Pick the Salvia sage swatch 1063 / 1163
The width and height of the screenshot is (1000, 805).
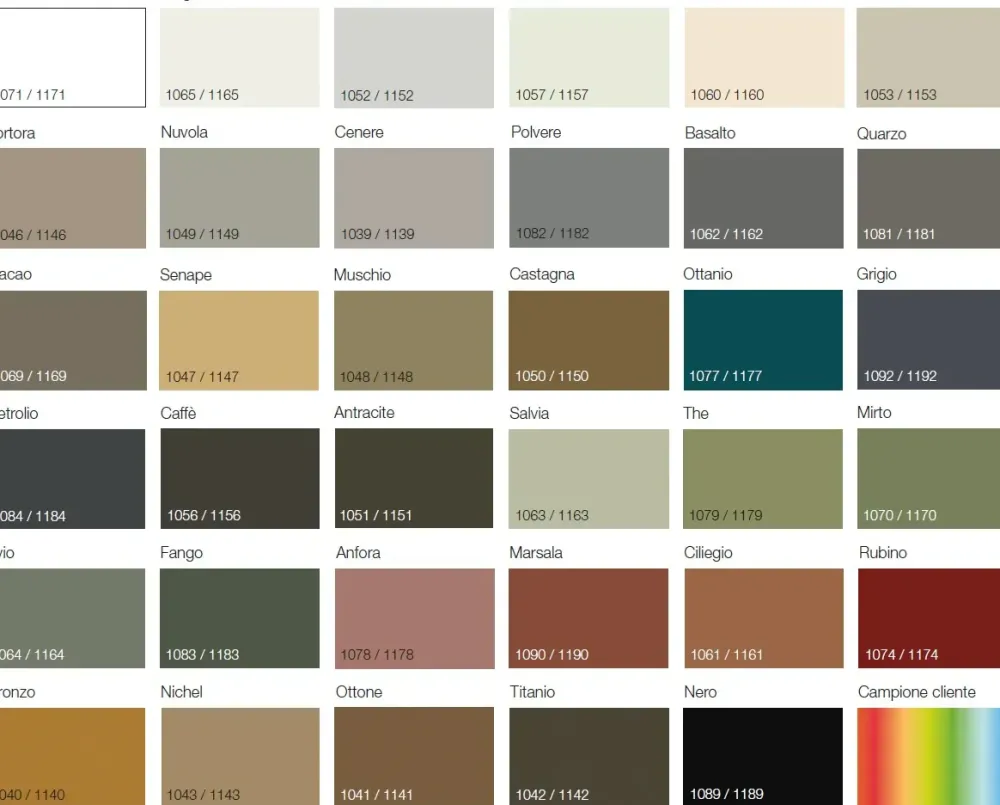[589, 479]
